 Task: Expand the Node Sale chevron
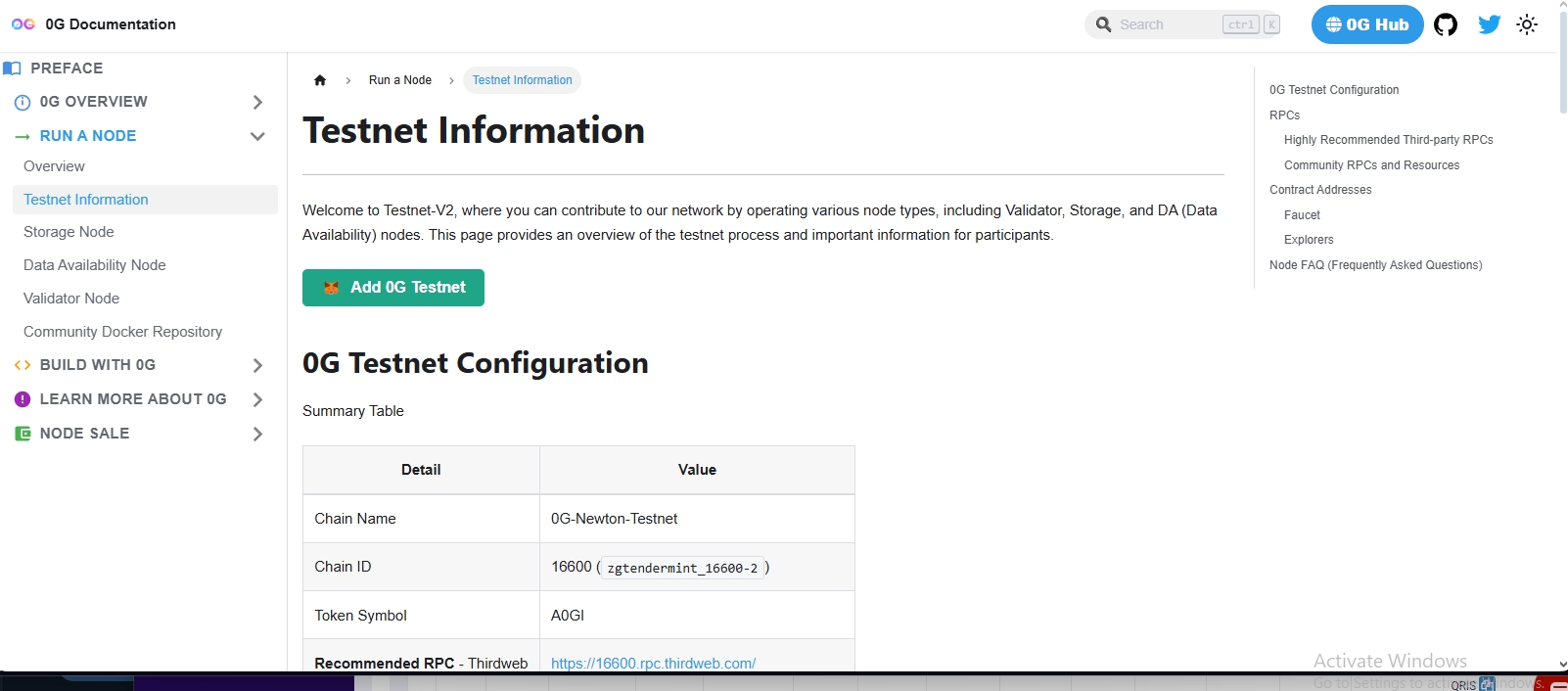click(257, 434)
